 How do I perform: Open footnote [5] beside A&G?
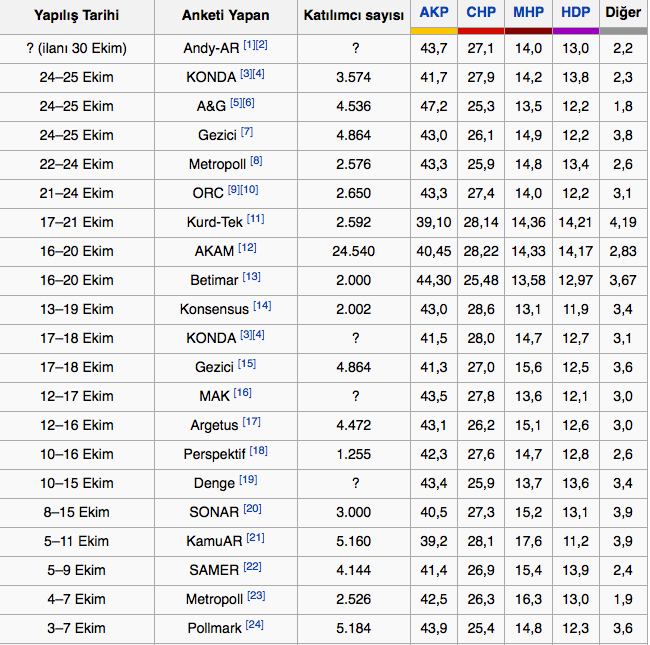click(236, 102)
